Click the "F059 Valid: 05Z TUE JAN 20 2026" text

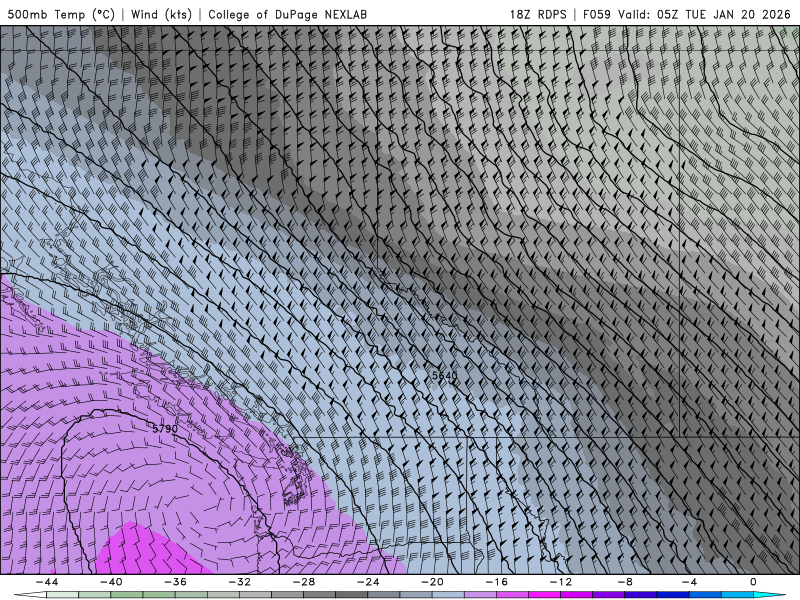(x=686, y=14)
